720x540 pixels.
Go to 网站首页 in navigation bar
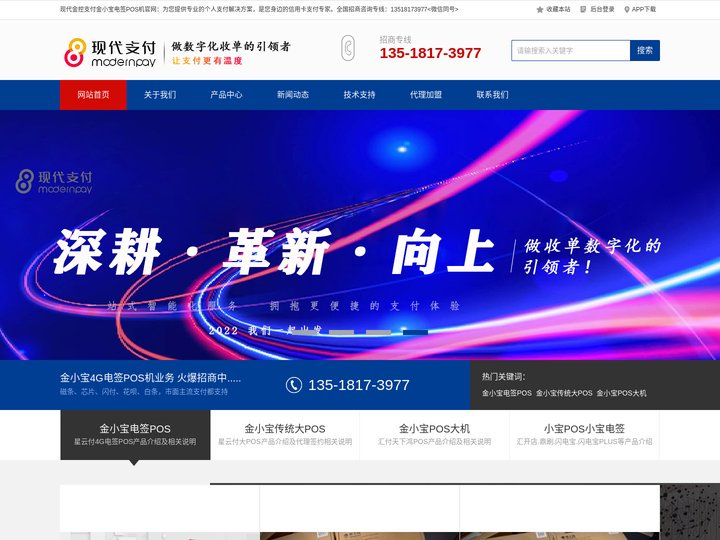(x=93, y=95)
